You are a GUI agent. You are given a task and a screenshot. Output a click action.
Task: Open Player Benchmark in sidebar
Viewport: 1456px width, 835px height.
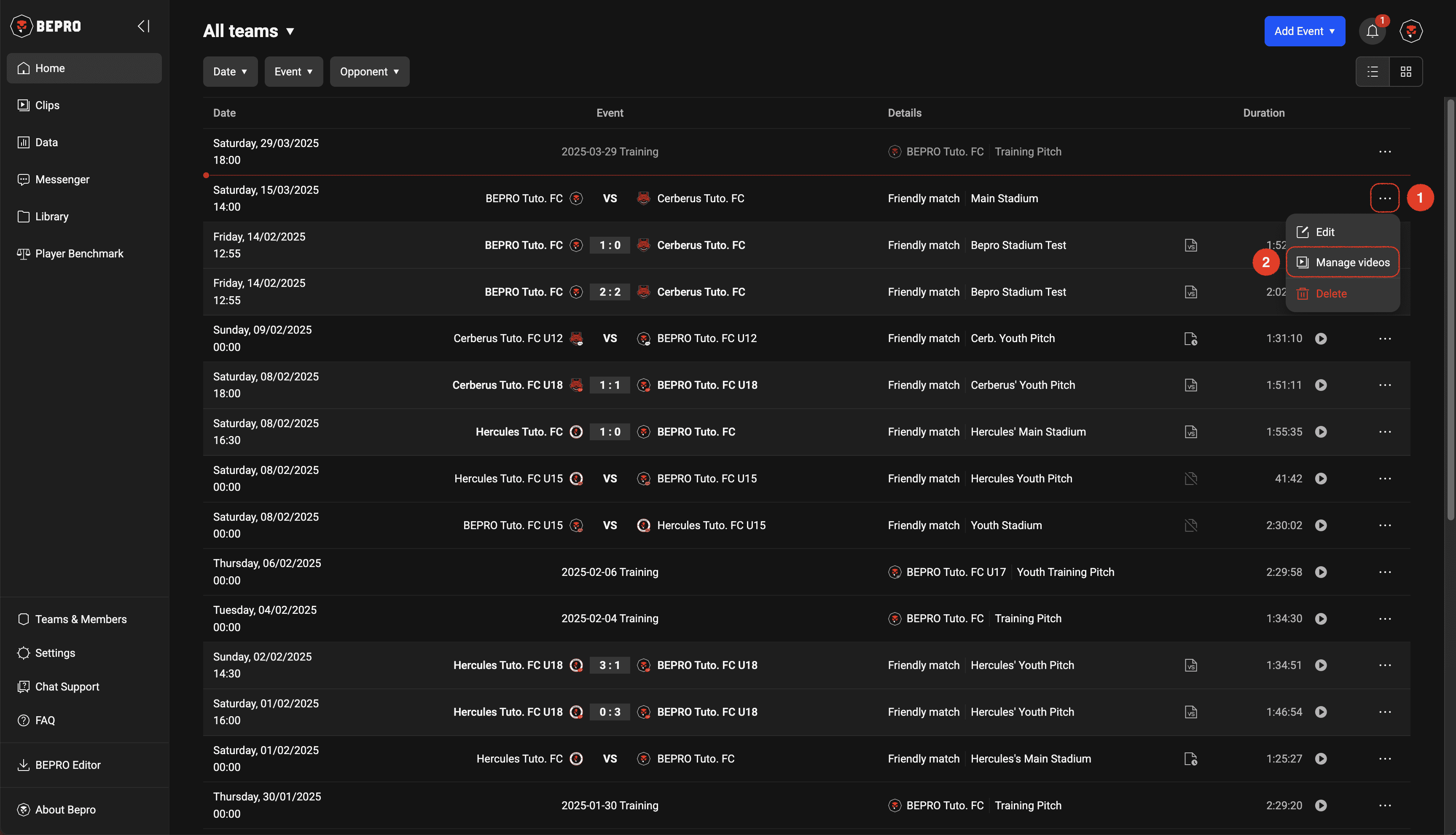[x=78, y=254]
